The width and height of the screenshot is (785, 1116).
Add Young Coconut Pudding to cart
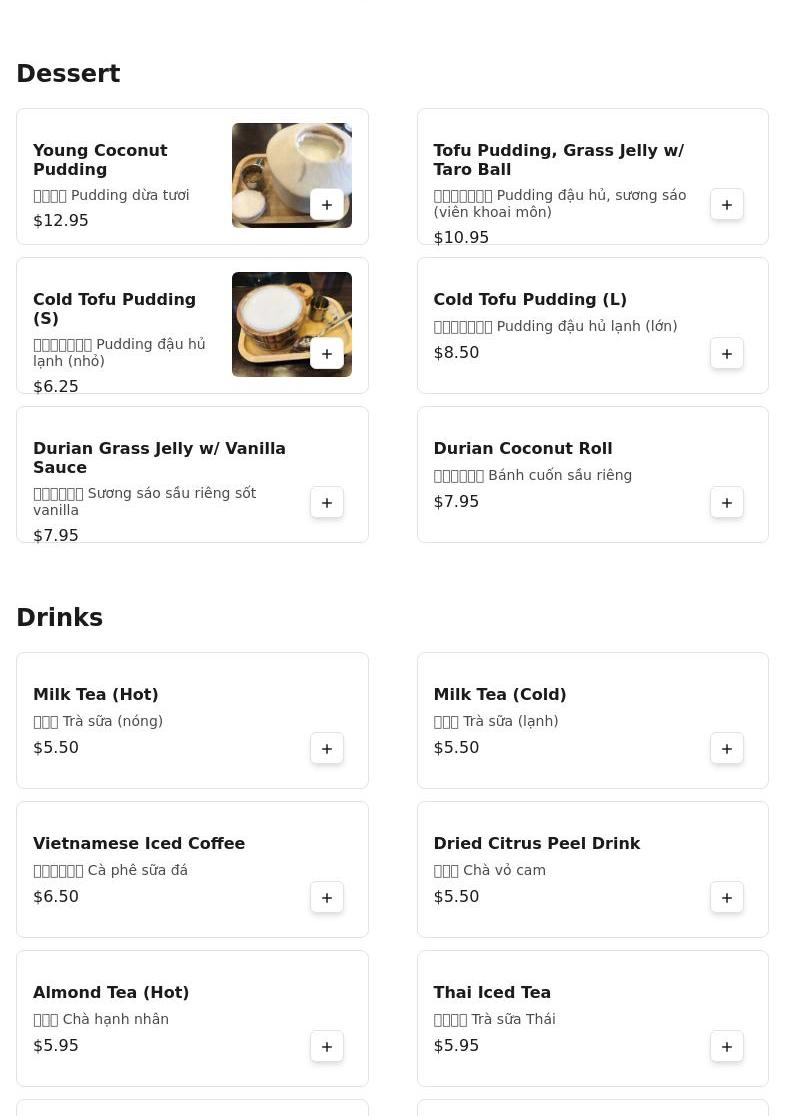click(327, 204)
